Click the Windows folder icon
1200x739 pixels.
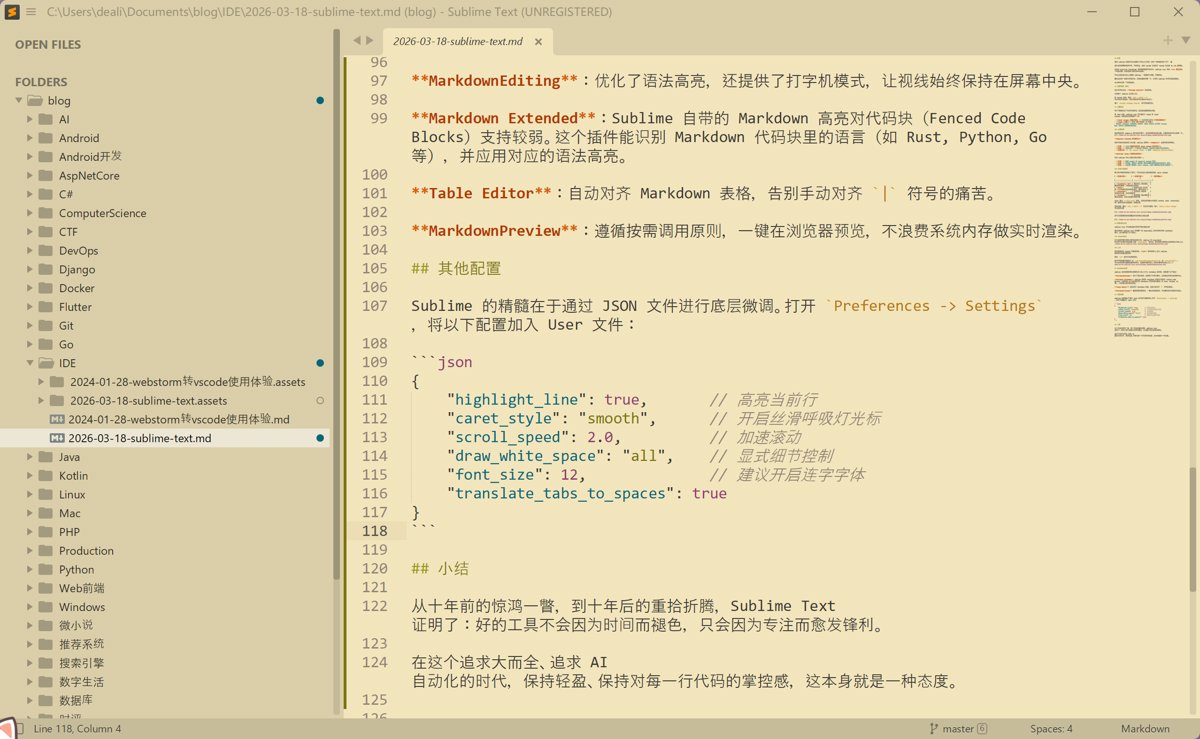pyautogui.click(x=45, y=607)
